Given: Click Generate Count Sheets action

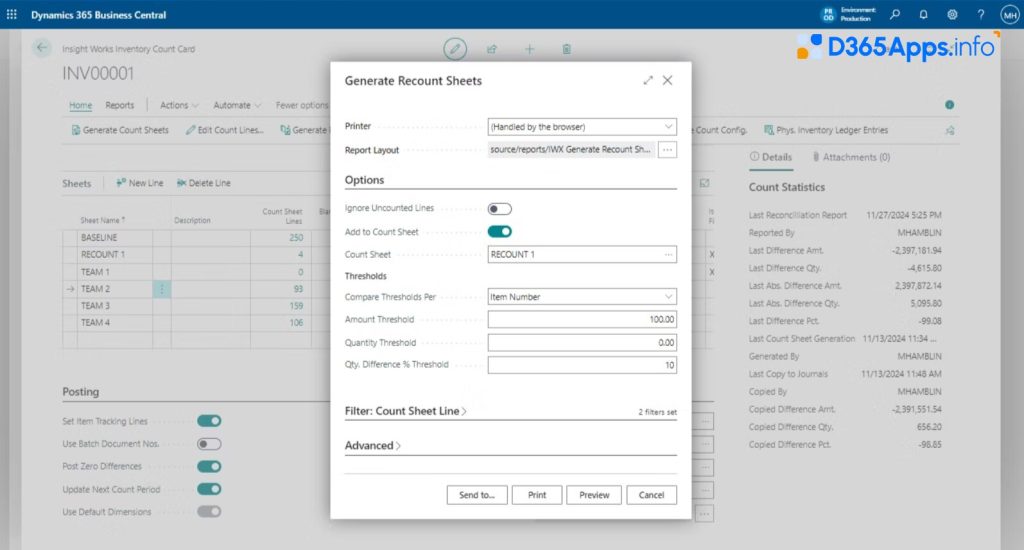Looking at the screenshot, I should pyautogui.click(x=120, y=131).
